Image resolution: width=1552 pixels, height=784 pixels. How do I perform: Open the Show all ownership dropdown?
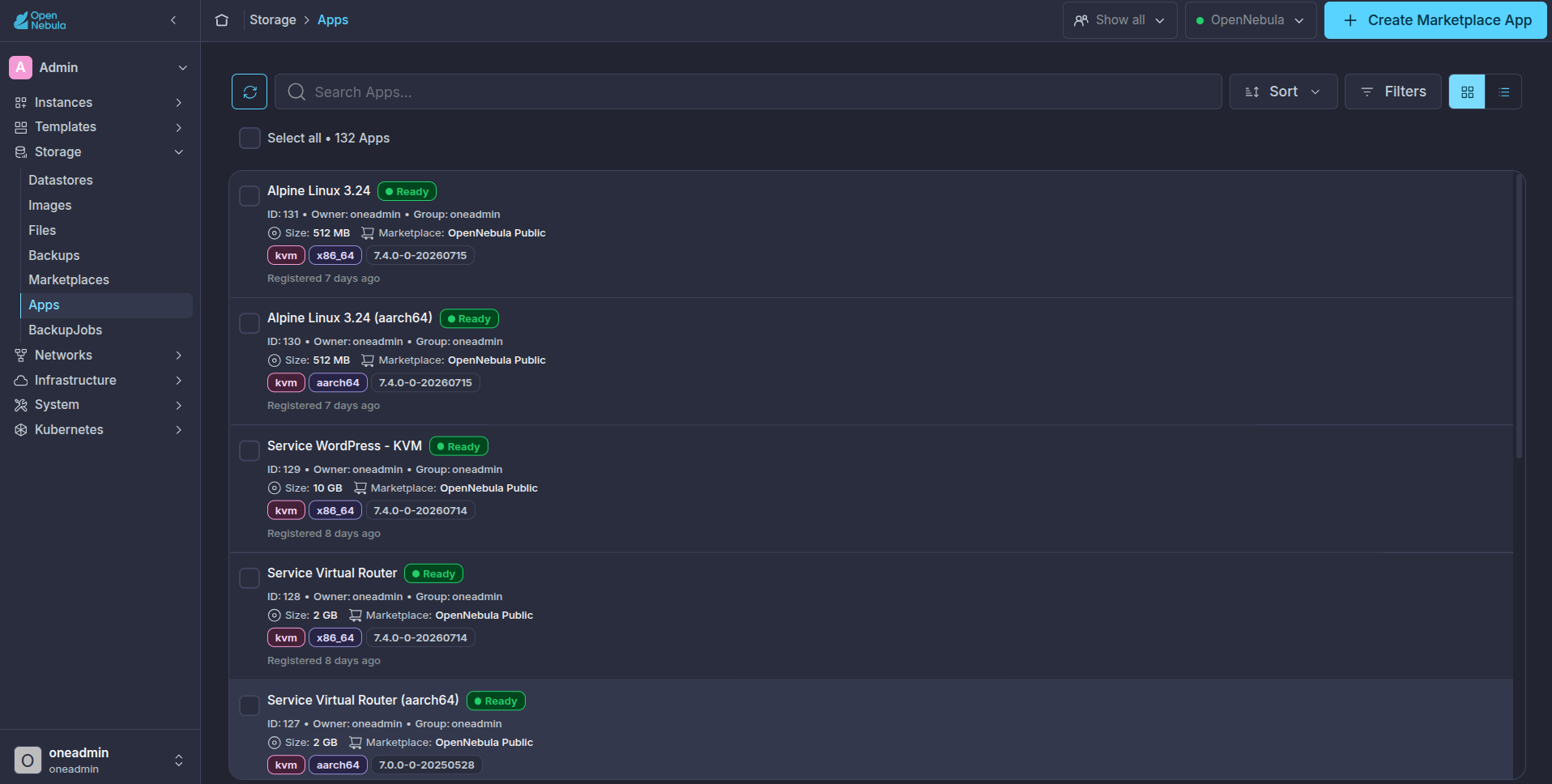(x=1119, y=20)
